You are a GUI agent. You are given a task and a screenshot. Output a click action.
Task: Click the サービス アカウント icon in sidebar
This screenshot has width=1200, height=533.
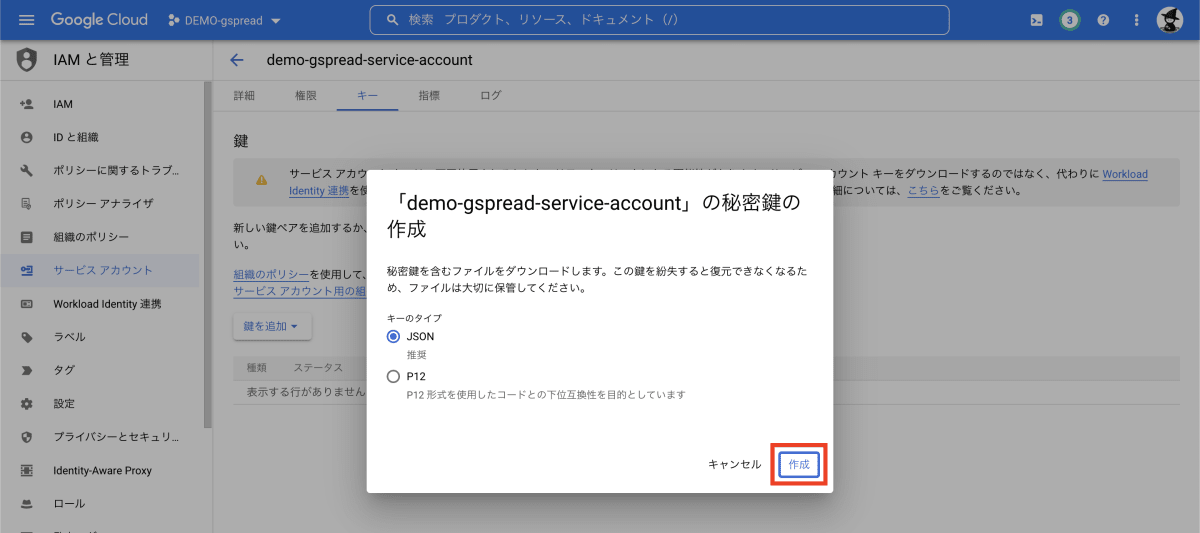click(x=27, y=270)
